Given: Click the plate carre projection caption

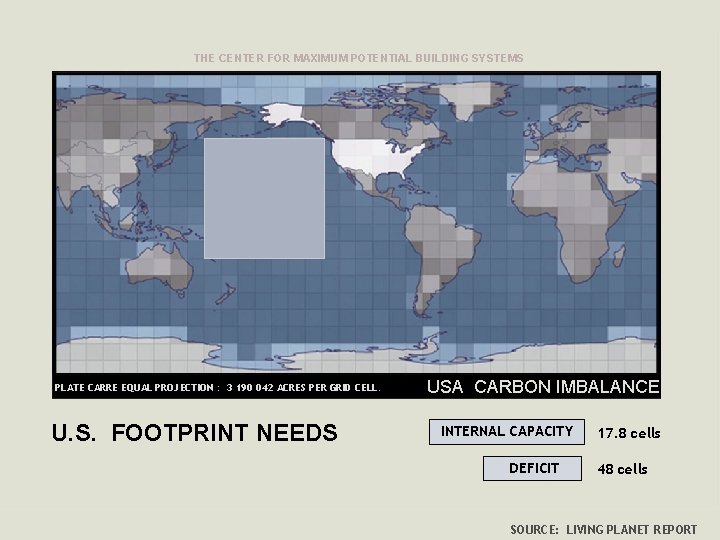Looking at the screenshot, I should (x=217, y=388).
